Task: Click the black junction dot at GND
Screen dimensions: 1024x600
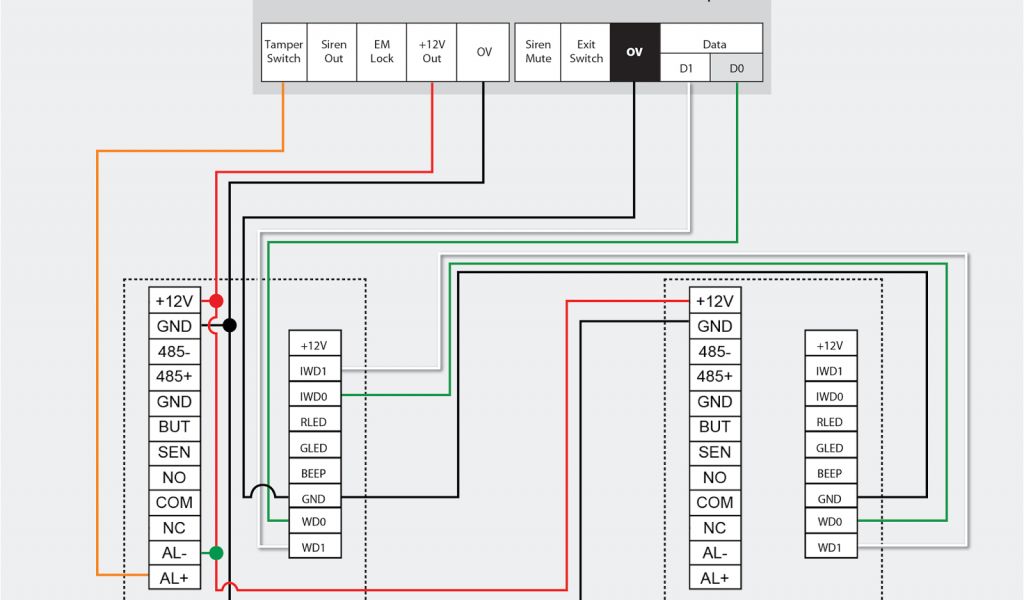Action: coord(230,325)
